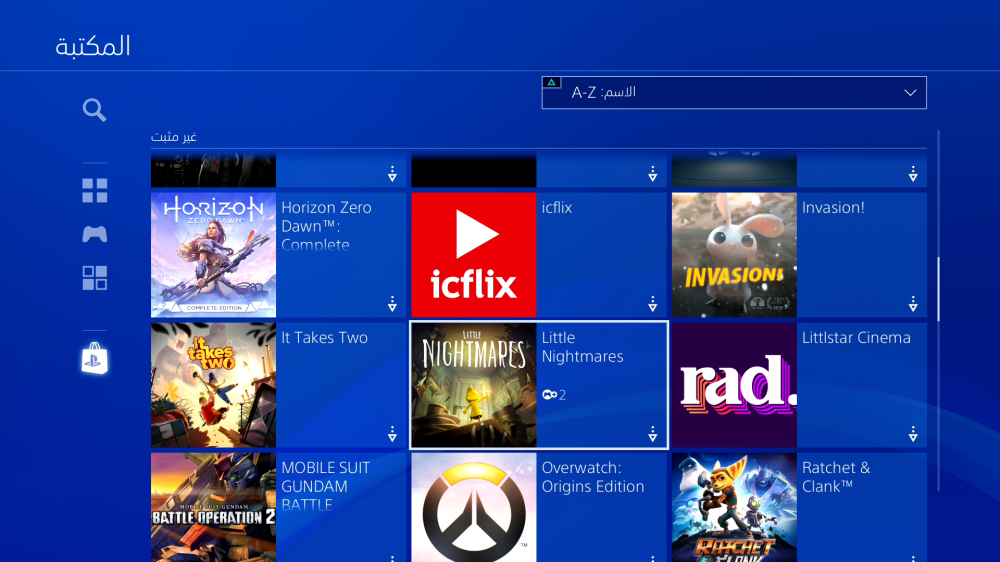Screen dimensions: 1000x562
Task: Select the 'icflix' title text
Action: (x=557, y=207)
